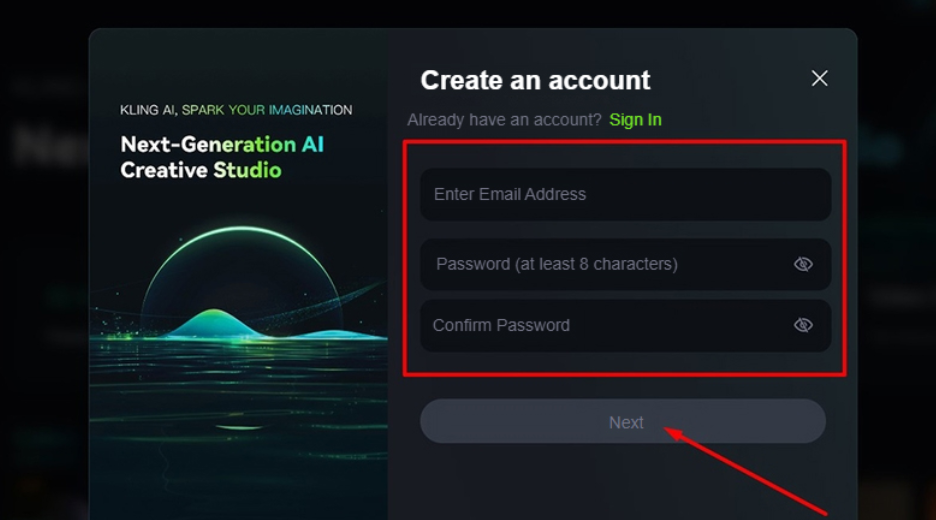
Task: Click the KLING AI tagline text
Action: coord(236,110)
